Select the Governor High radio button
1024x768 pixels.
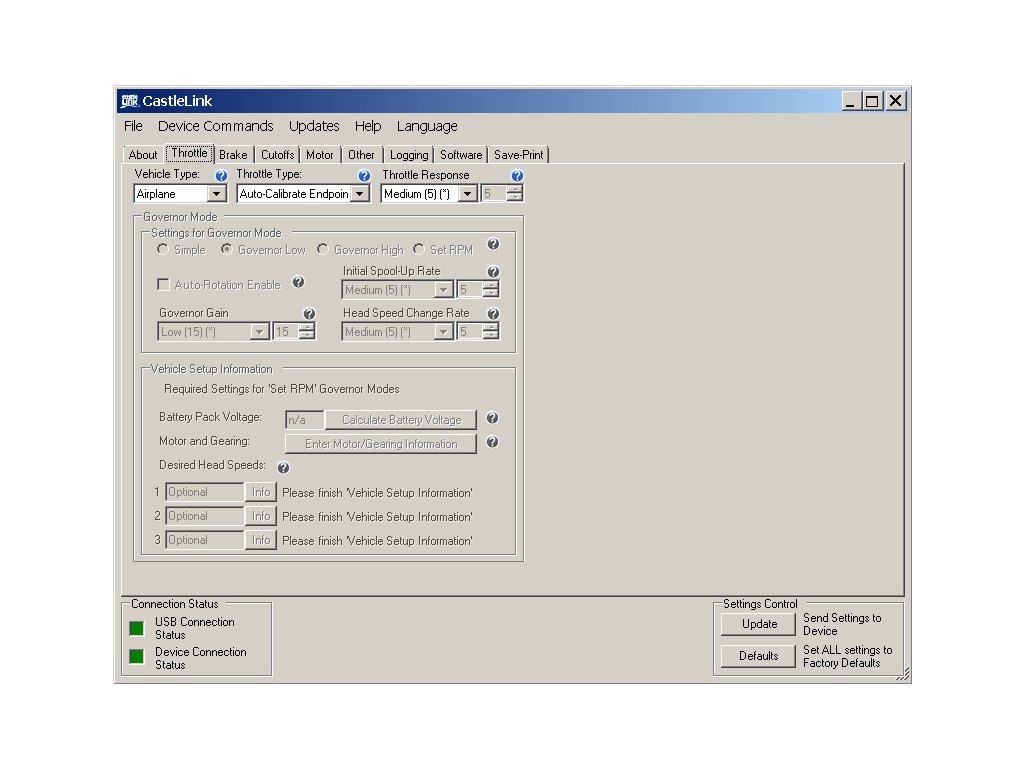[x=323, y=250]
